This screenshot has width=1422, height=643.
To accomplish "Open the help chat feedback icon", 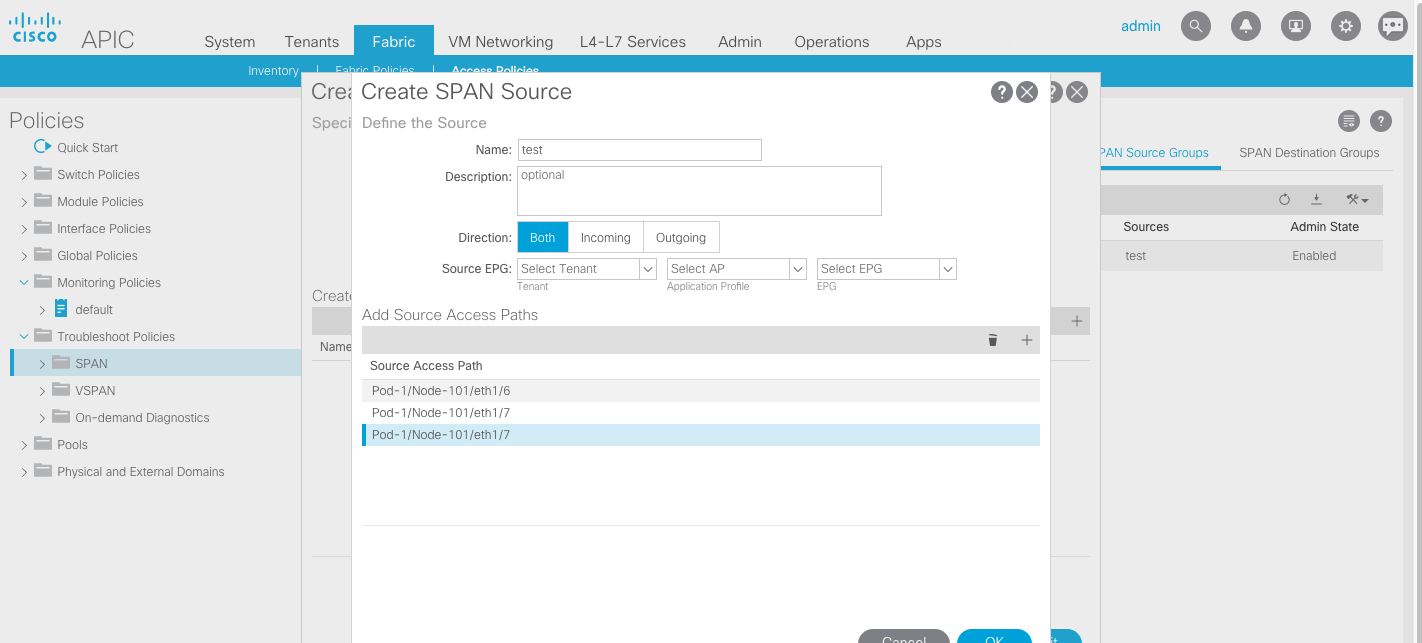I will click(1393, 26).
